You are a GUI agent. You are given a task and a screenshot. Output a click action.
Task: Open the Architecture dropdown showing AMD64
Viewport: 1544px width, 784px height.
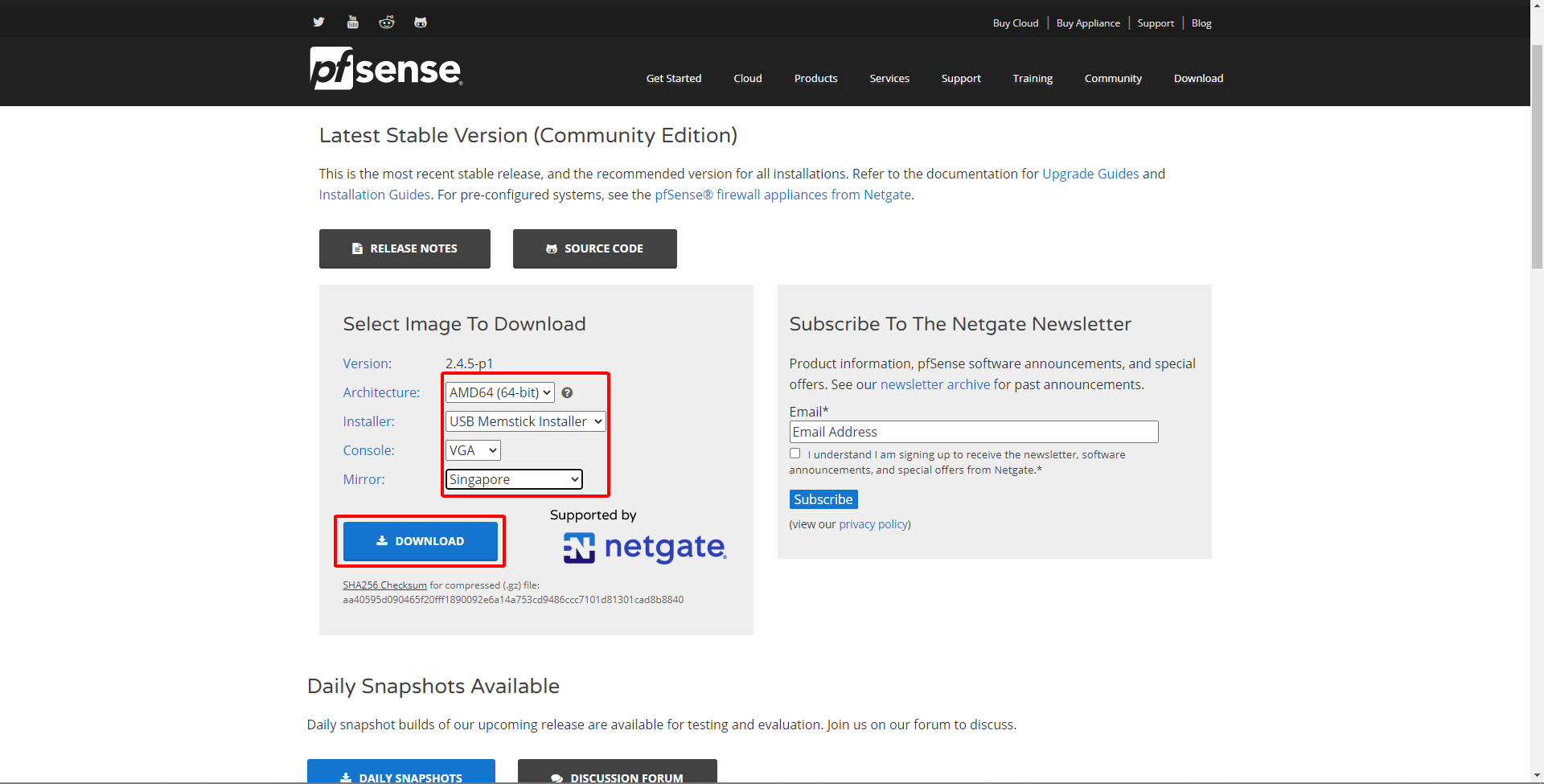coord(499,392)
